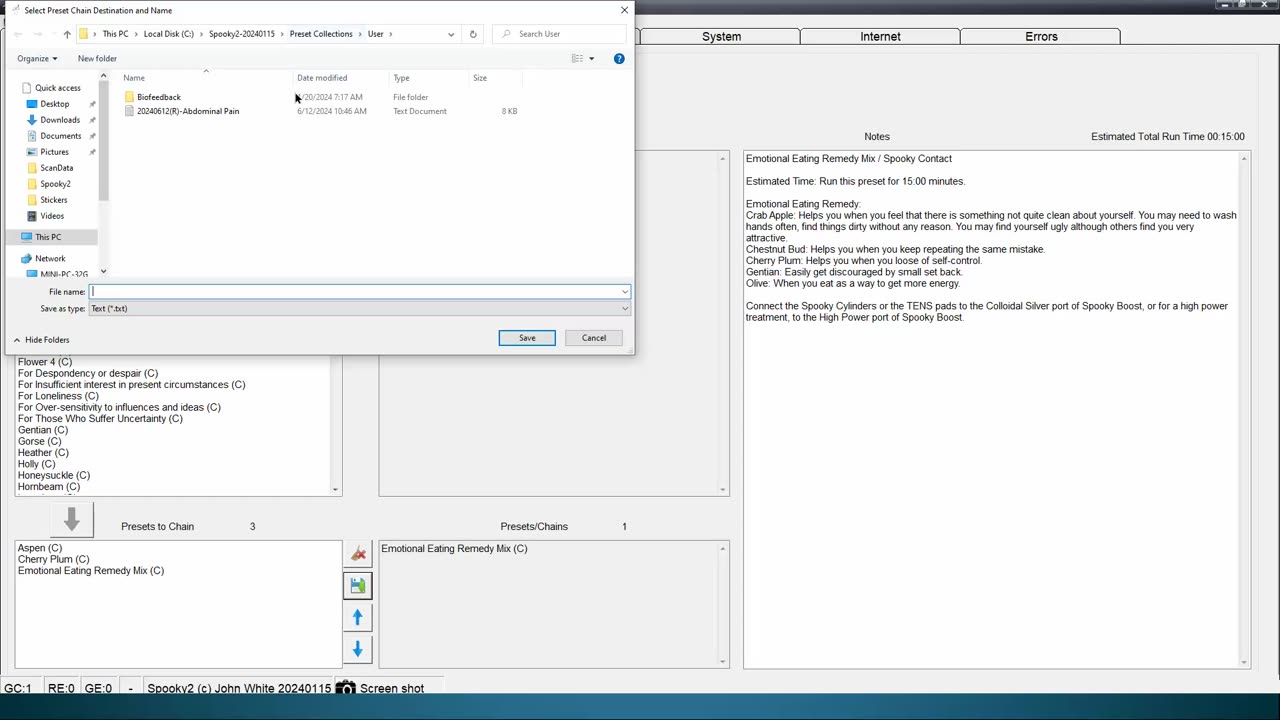Select Pictures in the navigation pane
The height and width of the screenshot is (720, 1280).
pos(54,152)
